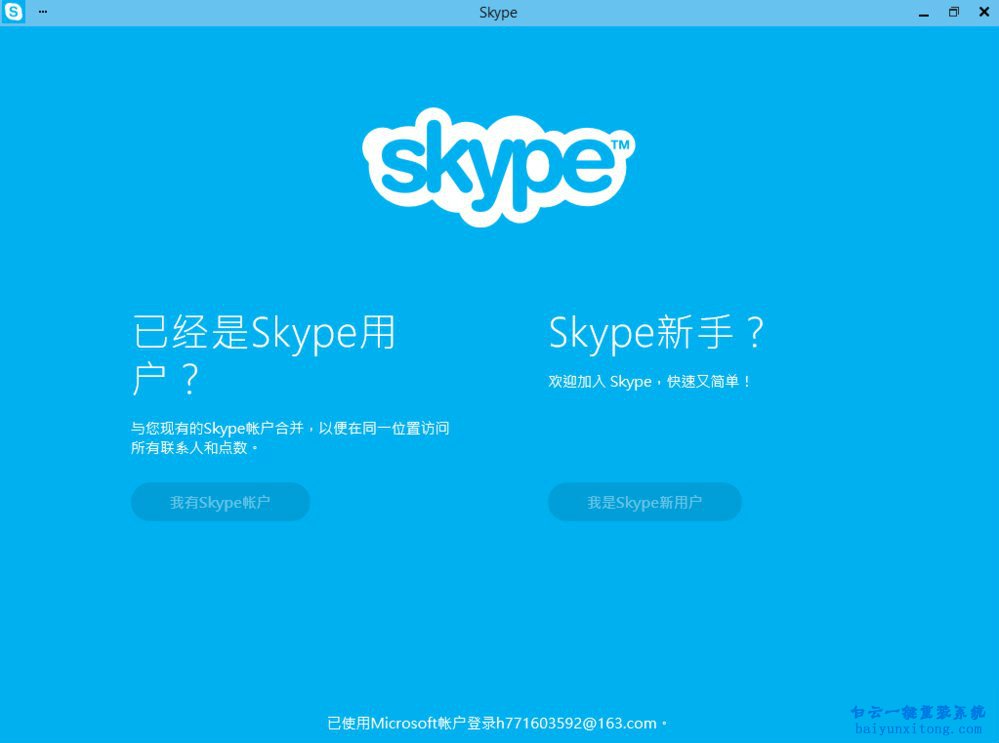This screenshot has height=743, width=999.
Task: Click the account merge description paragraph
Action: click(x=291, y=437)
